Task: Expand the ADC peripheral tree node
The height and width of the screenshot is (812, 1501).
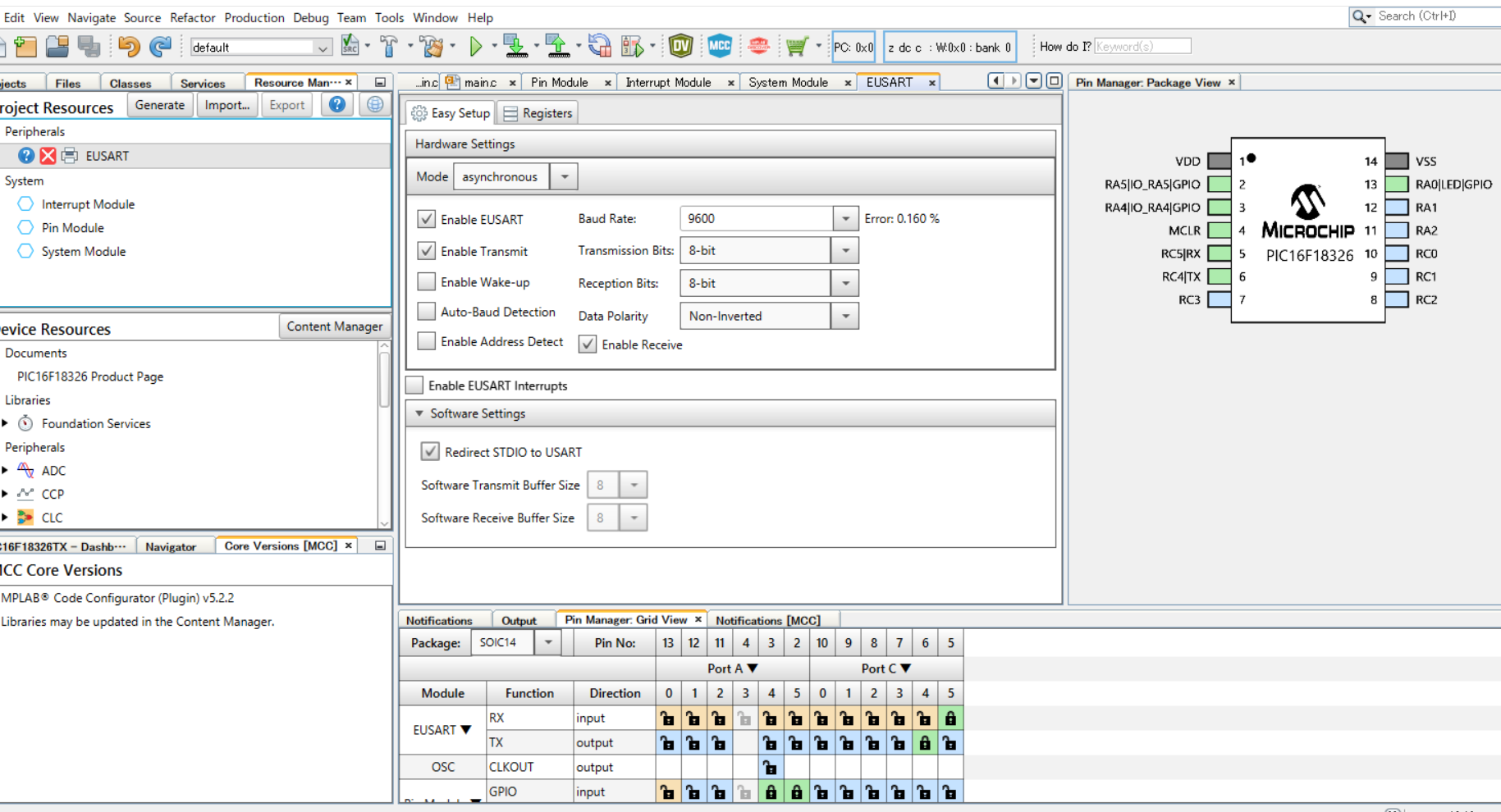Action: tap(6, 471)
